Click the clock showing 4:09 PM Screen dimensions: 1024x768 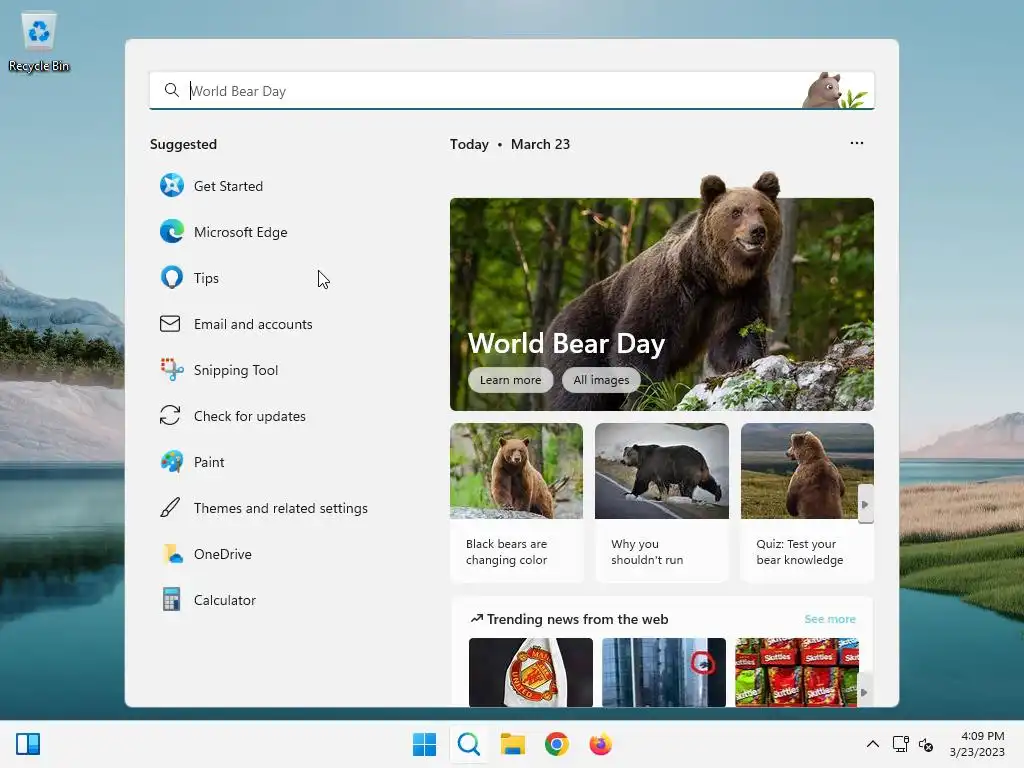[982, 736]
